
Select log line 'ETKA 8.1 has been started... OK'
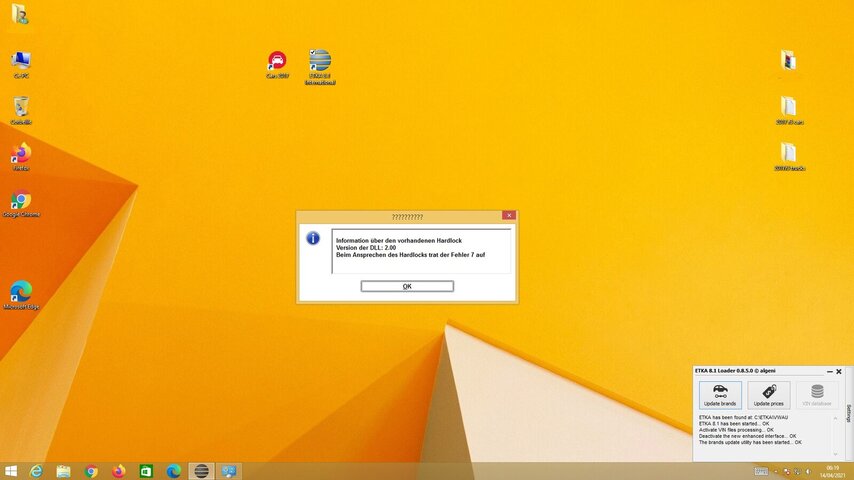click(x=734, y=423)
